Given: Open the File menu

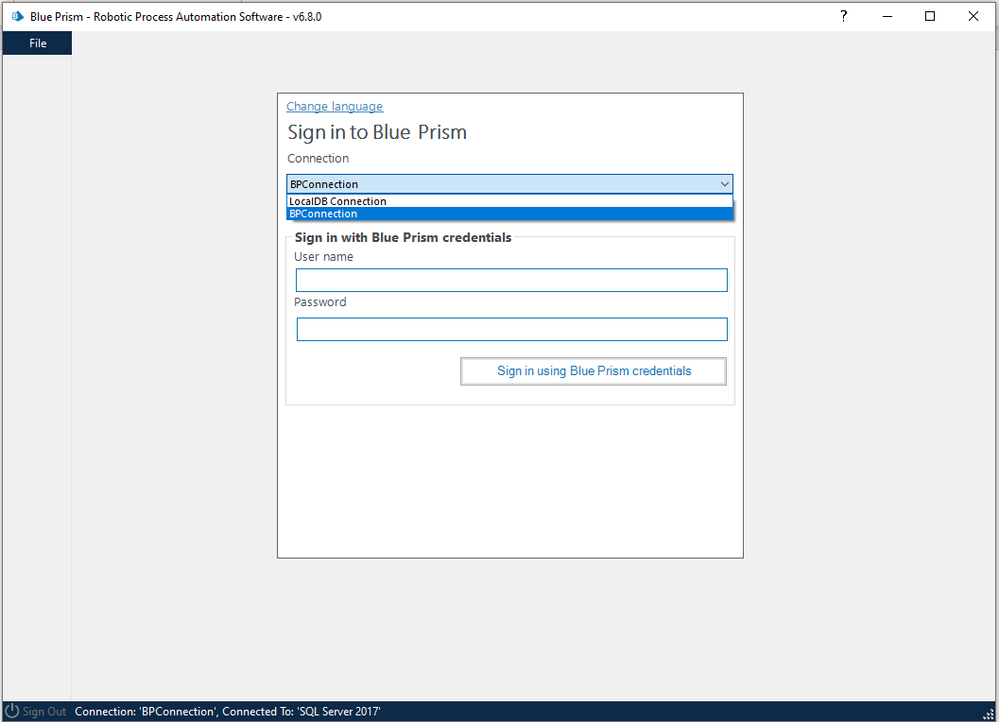Looking at the screenshot, I should (x=37, y=43).
